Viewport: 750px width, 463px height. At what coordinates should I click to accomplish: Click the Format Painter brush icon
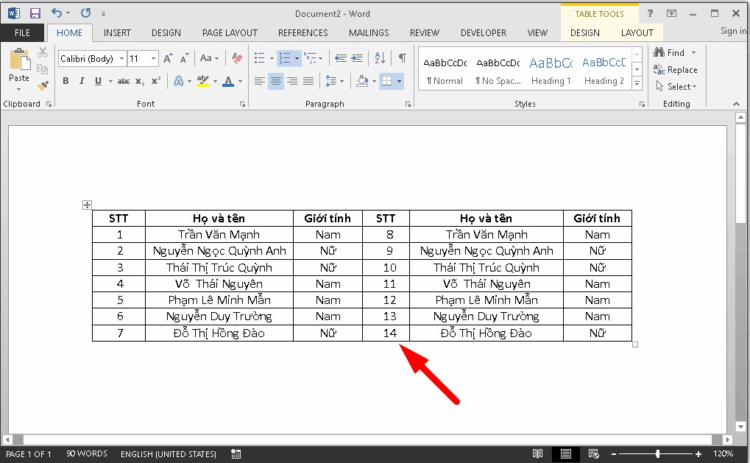point(42,86)
